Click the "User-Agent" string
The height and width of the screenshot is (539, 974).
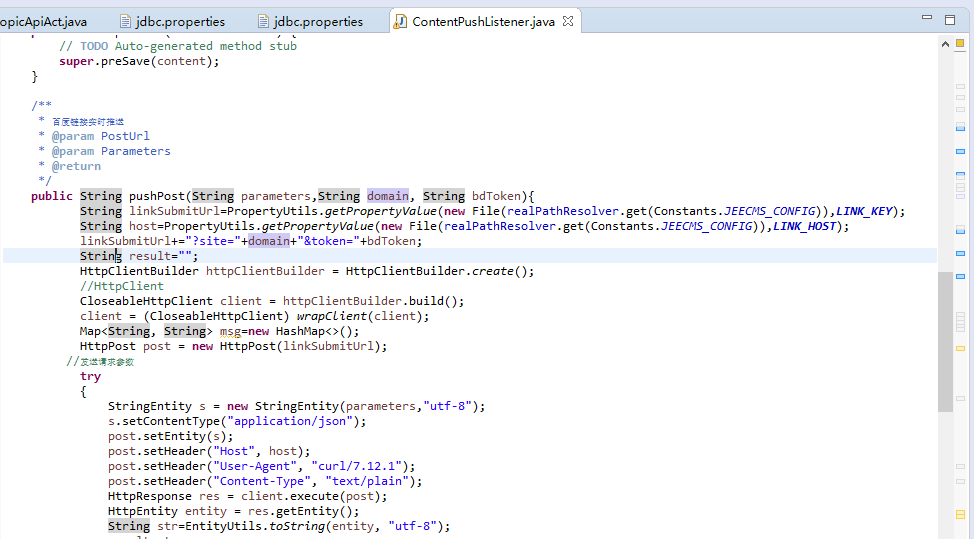click(x=255, y=466)
